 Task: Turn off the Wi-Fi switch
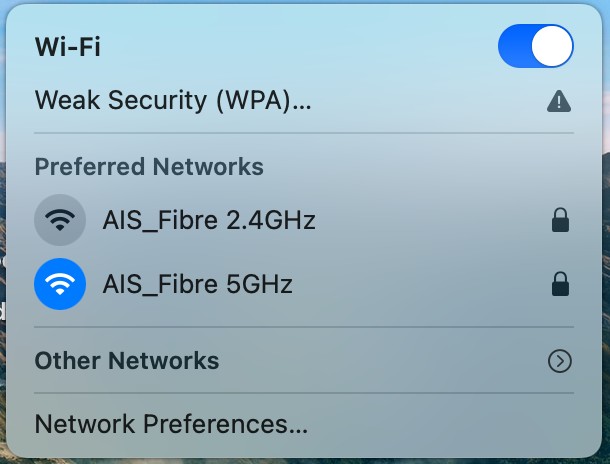coord(535,46)
